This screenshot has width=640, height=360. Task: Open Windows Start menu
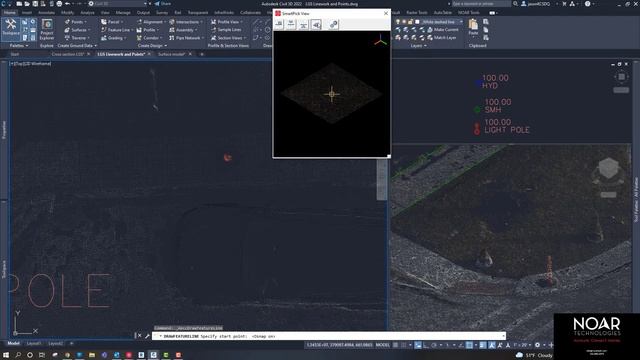[x=6, y=355]
